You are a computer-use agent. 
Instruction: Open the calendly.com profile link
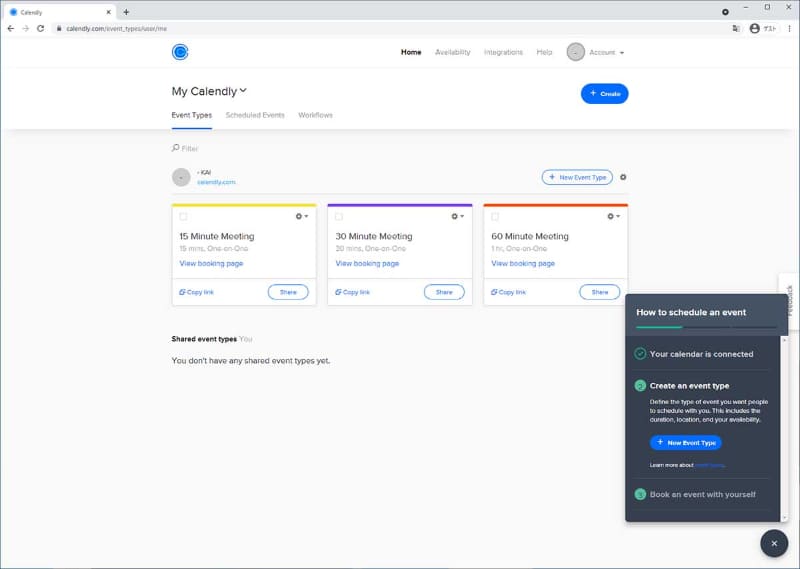[216, 182]
